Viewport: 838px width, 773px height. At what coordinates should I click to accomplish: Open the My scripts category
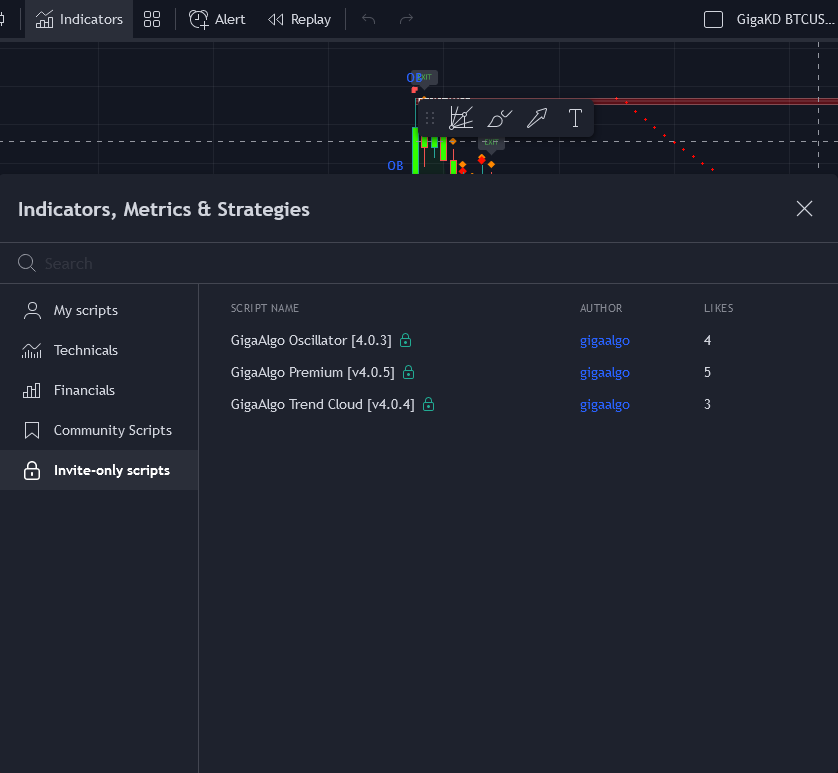(x=99, y=310)
